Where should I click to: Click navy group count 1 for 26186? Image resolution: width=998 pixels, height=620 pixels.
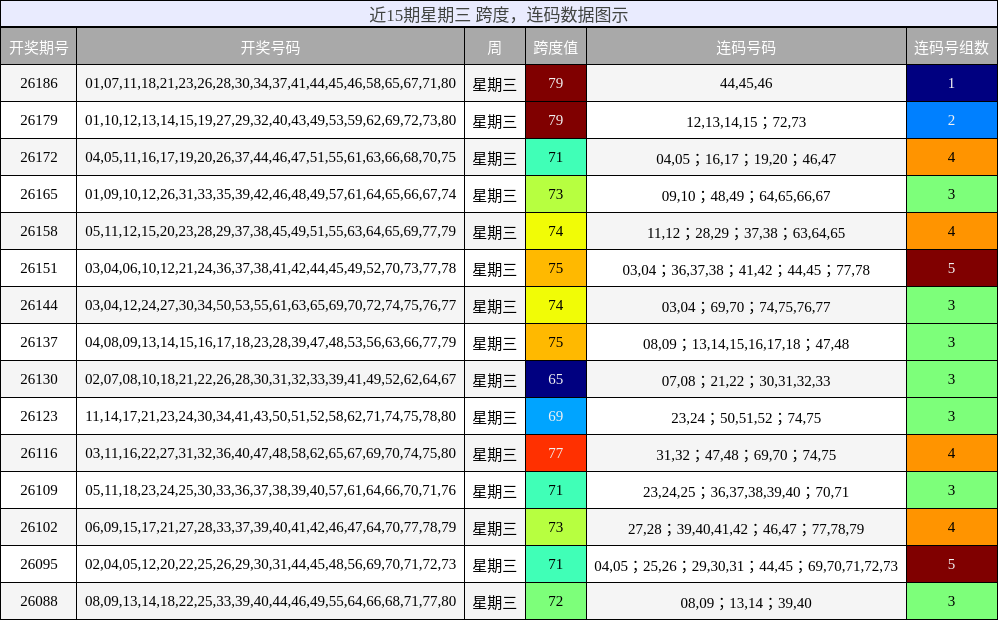(952, 83)
